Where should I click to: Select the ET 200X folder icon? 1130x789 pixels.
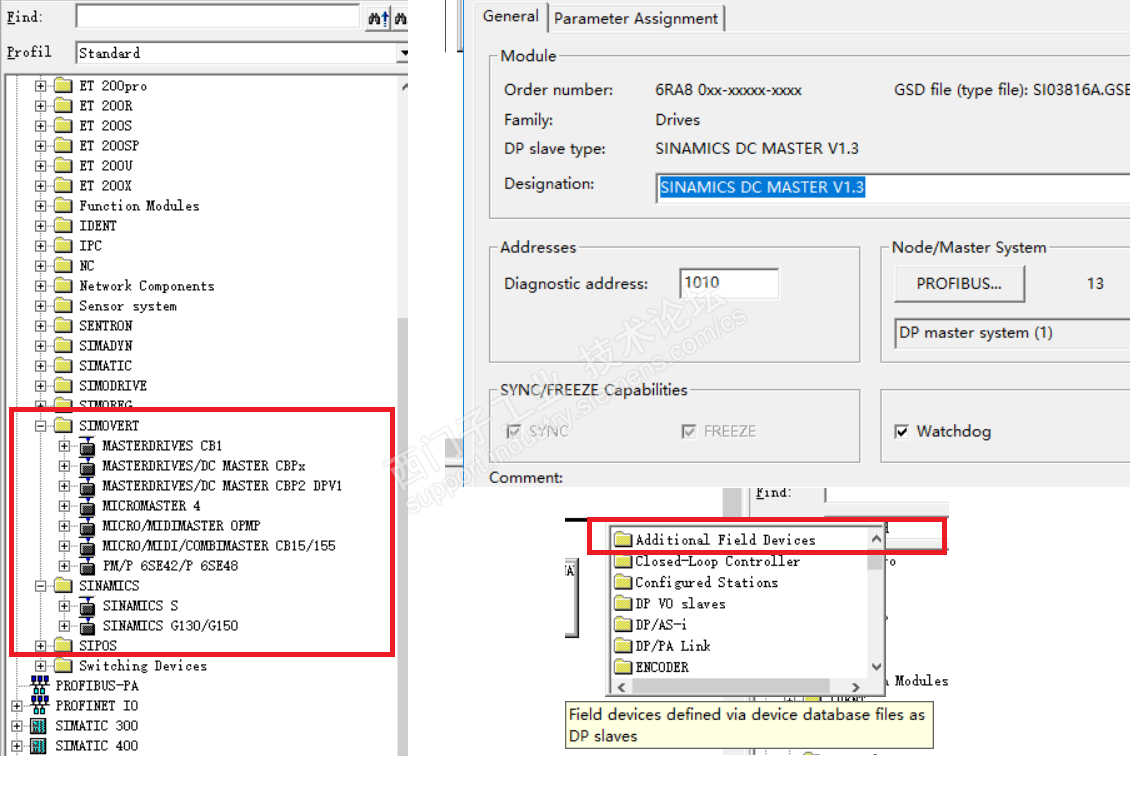[63, 186]
